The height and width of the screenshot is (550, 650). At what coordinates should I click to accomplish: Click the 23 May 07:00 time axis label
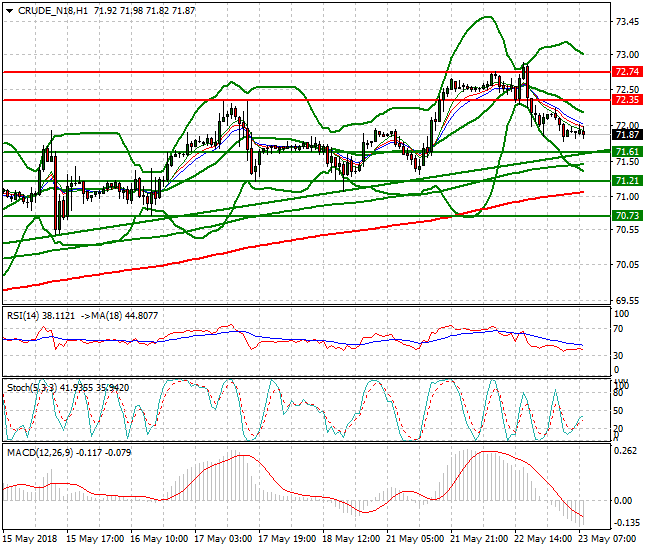click(607, 539)
